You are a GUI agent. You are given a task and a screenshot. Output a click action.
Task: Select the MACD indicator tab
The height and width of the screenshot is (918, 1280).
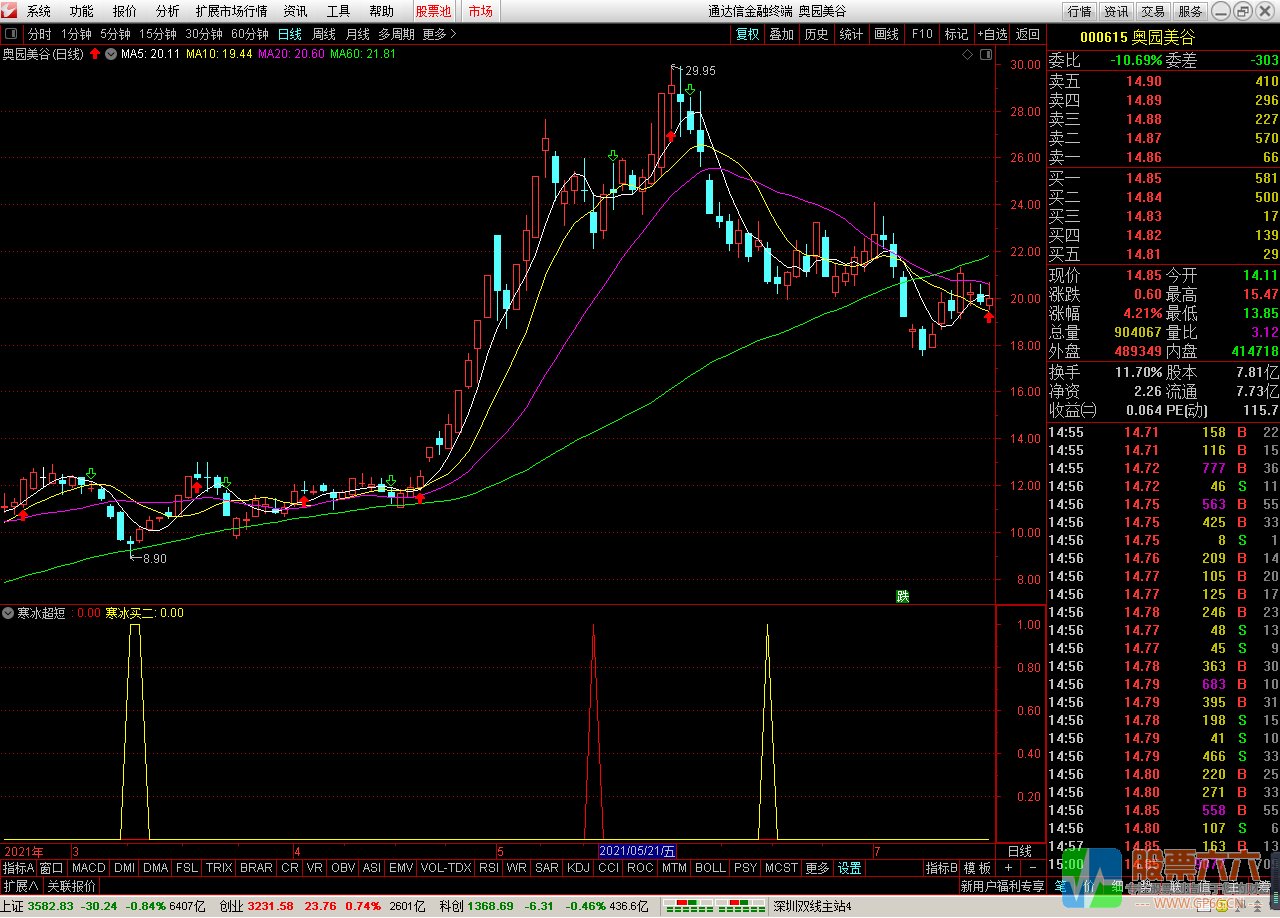click(x=88, y=868)
